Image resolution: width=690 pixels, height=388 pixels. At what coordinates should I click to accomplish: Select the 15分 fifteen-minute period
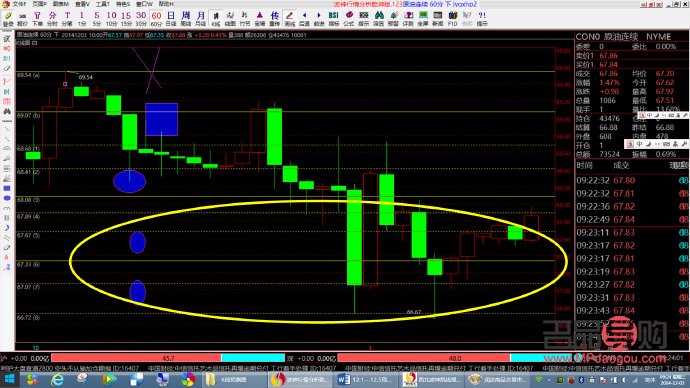pos(126,18)
